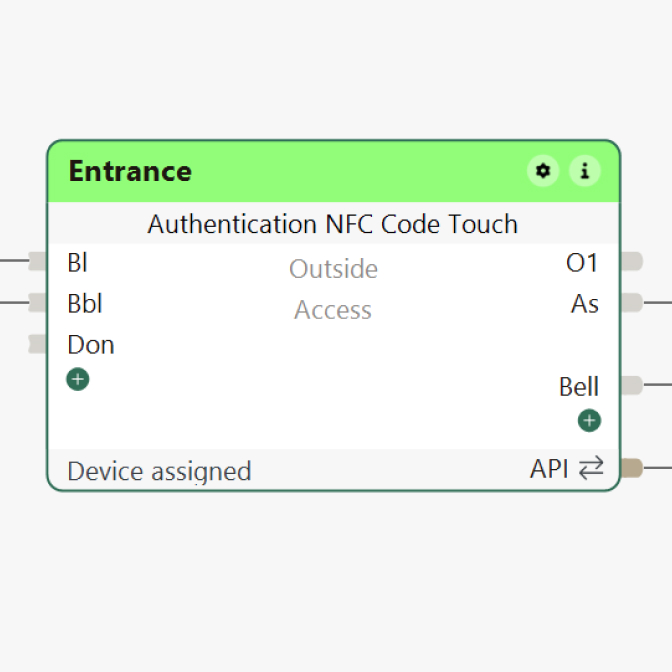Select the Access parameter text

tap(333, 310)
